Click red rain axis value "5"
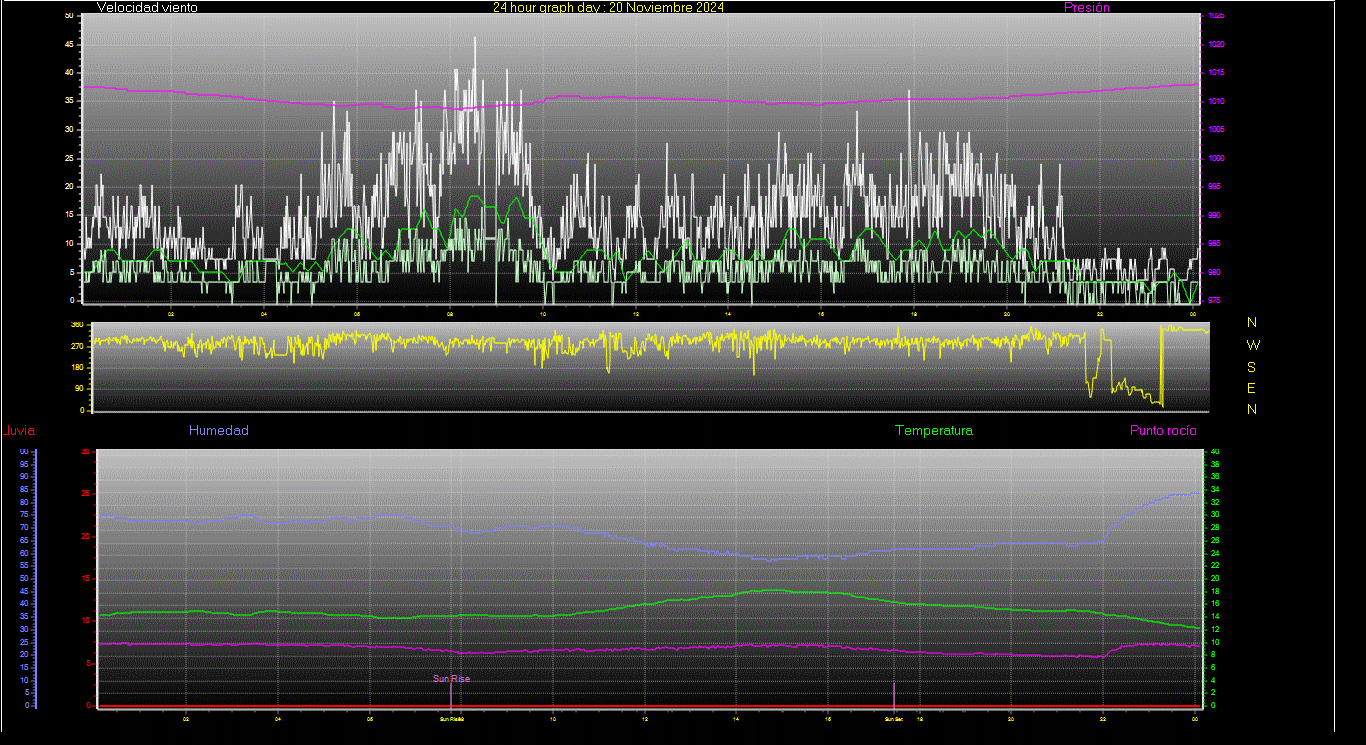The height and width of the screenshot is (745, 1366). [x=88, y=663]
